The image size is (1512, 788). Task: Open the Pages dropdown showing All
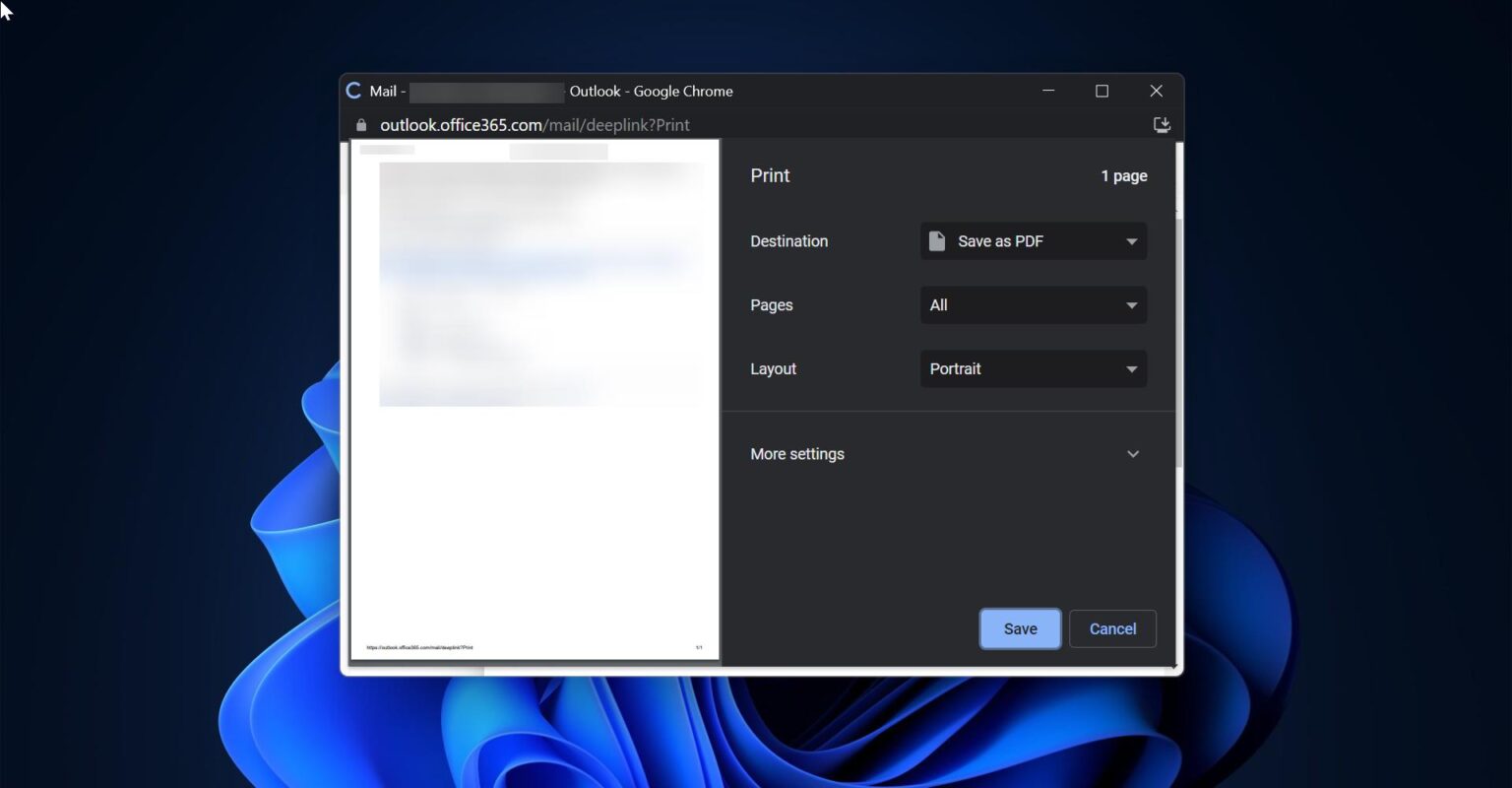point(1033,304)
